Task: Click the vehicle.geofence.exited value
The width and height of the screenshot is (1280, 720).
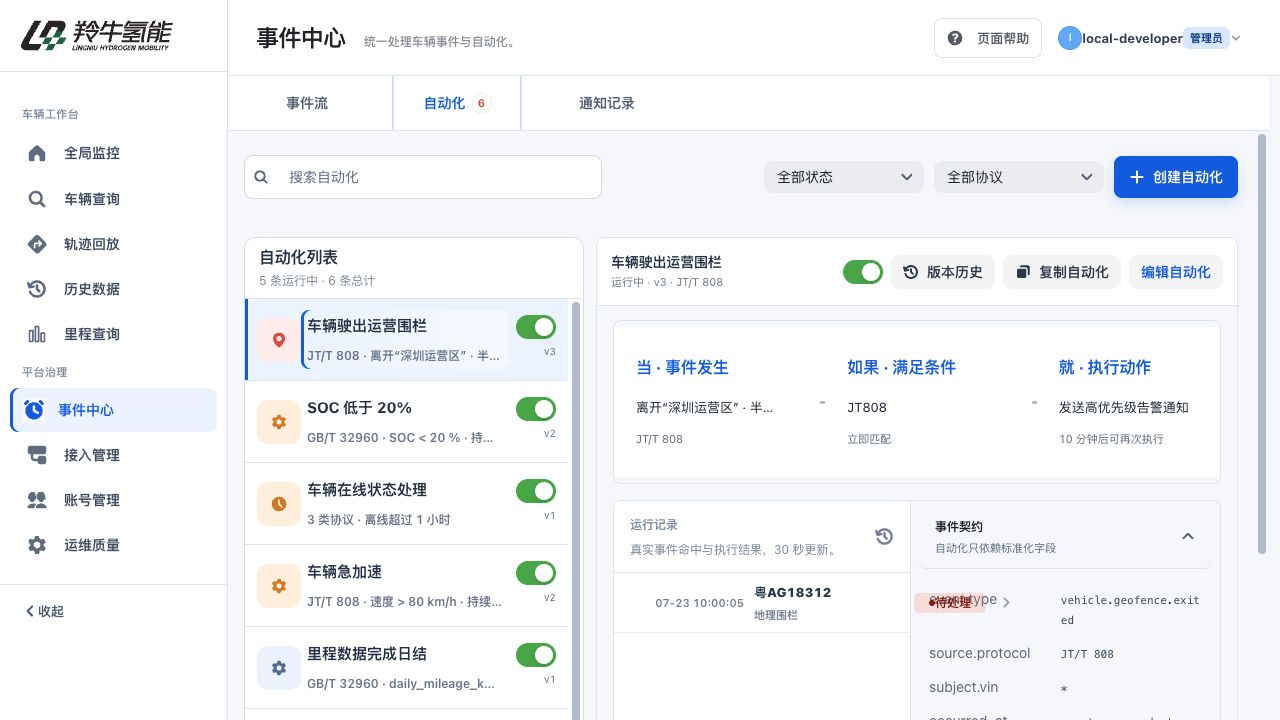Action: click(1130, 610)
